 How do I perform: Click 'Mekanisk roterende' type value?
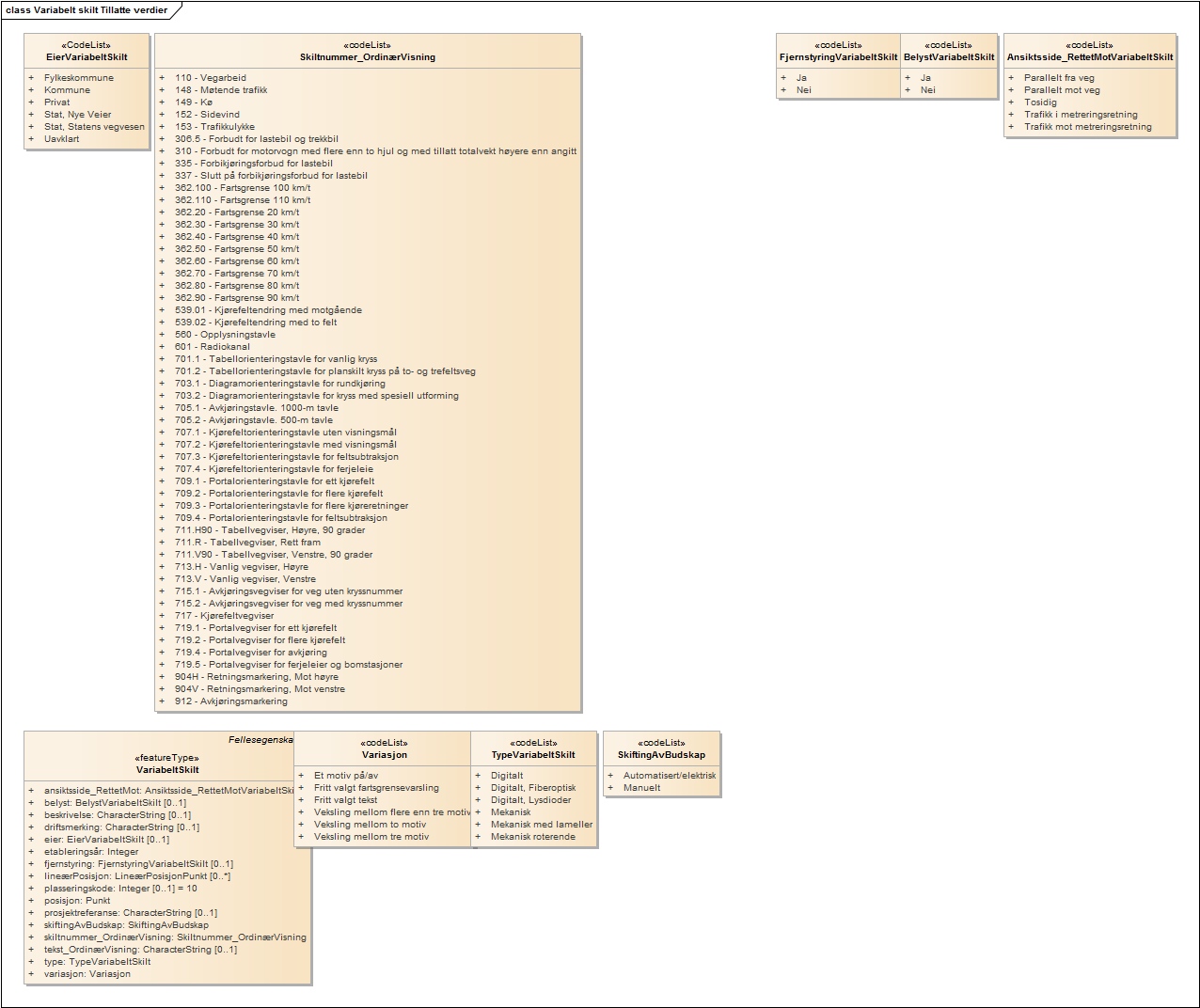tap(532, 837)
